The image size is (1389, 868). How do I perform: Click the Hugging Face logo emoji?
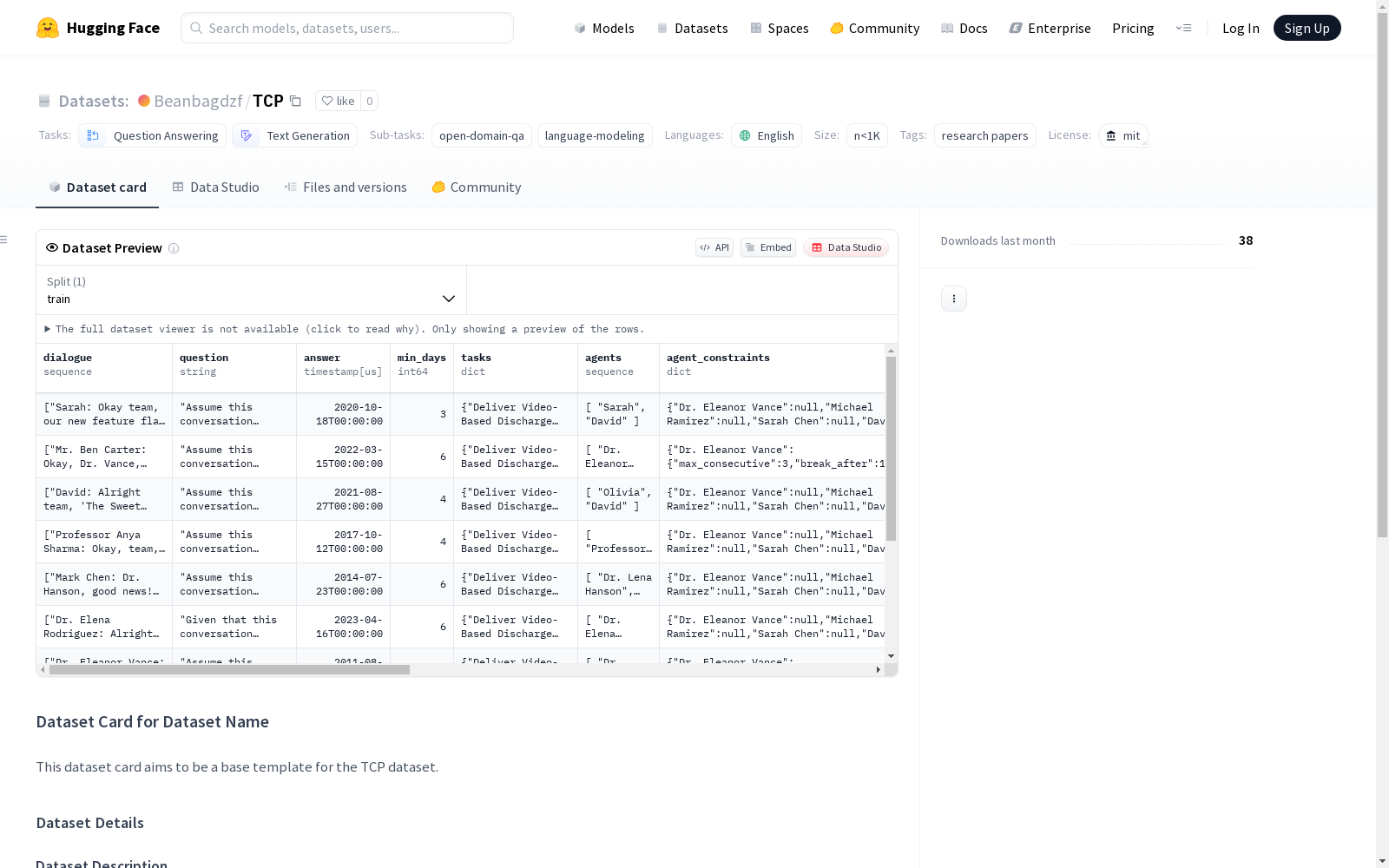(x=48, y=28)
